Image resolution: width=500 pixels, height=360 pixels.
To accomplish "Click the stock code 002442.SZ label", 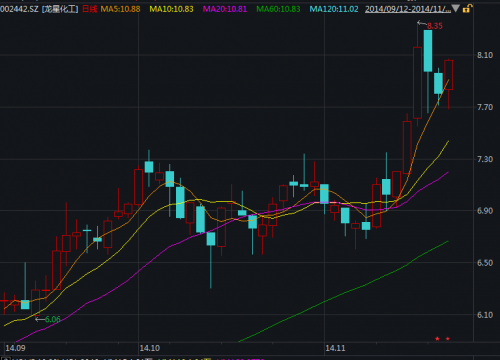I will [19, 9].
